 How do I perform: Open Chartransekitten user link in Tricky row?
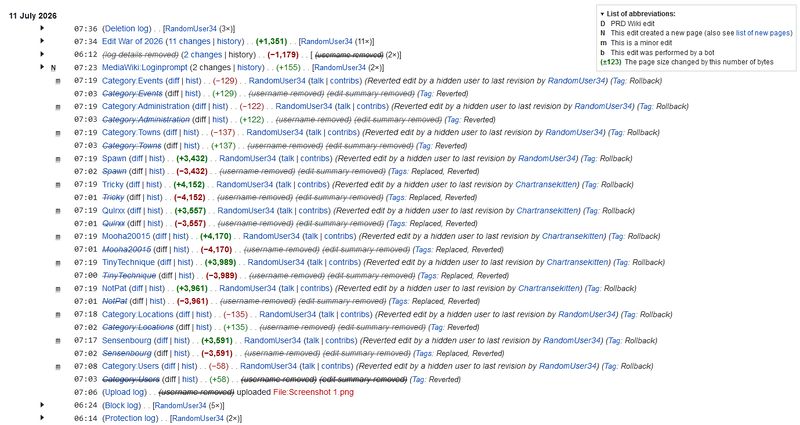[x=546, y=184]
